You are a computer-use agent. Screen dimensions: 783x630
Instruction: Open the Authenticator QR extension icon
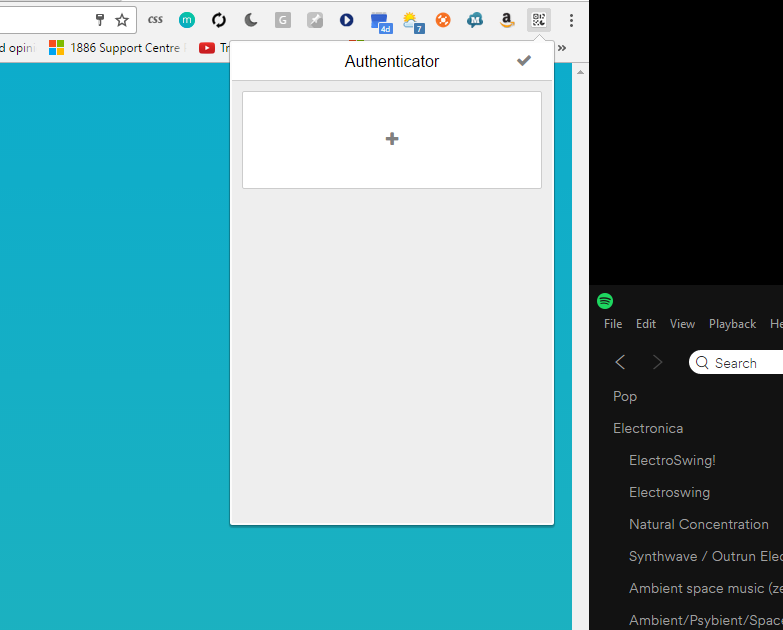point(539,20)
